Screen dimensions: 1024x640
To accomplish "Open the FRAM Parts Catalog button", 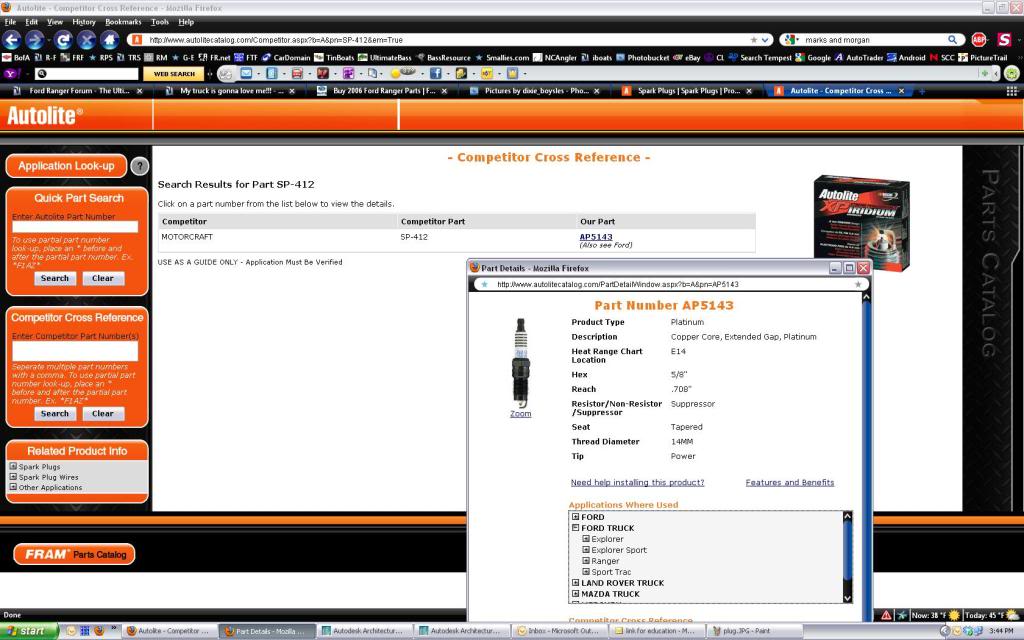I will point(74,554).
